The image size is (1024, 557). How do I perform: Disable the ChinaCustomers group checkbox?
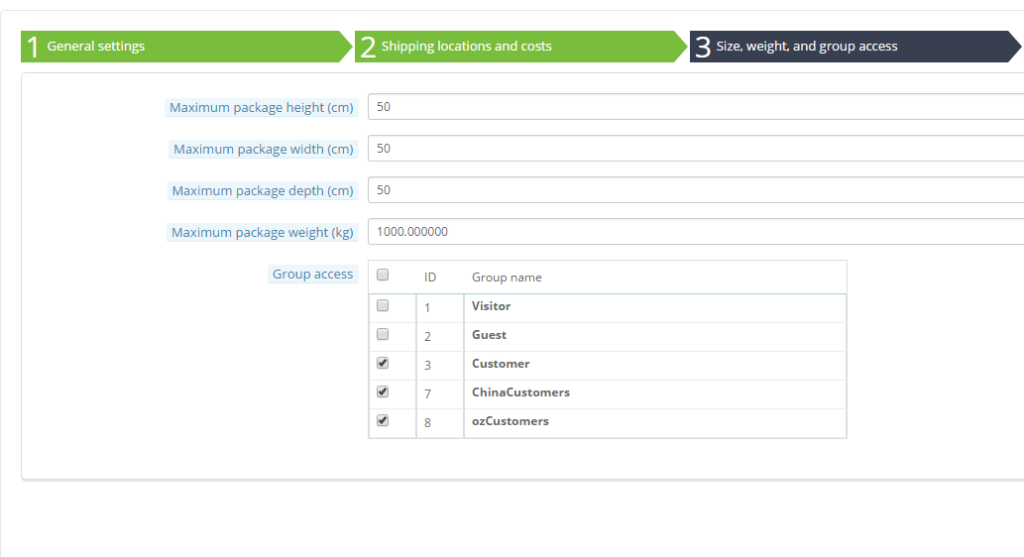pyautogui.click(x=382, y=392)
